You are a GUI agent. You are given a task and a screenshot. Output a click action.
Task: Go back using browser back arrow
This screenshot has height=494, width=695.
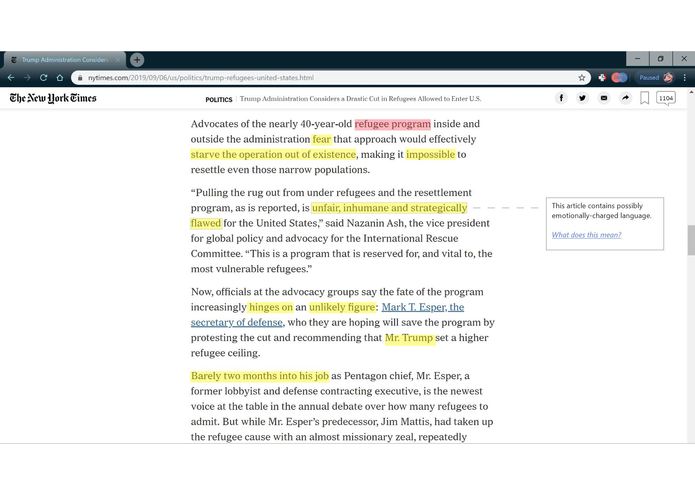pos(11,78)
